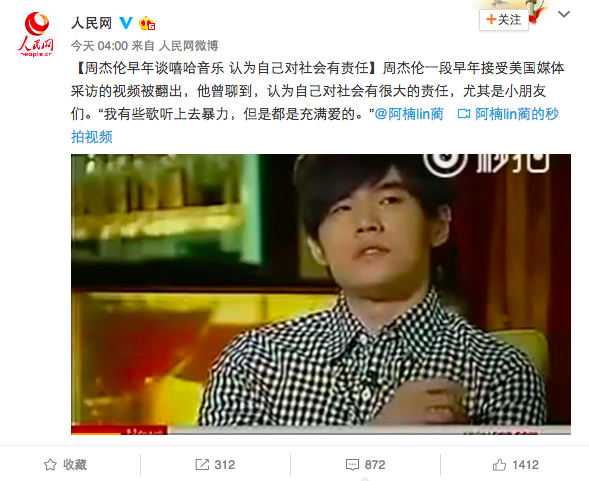This screenshot has width=589, height=481.
Task: Open comments via speech bubble icon
Action: click(352, 465)
